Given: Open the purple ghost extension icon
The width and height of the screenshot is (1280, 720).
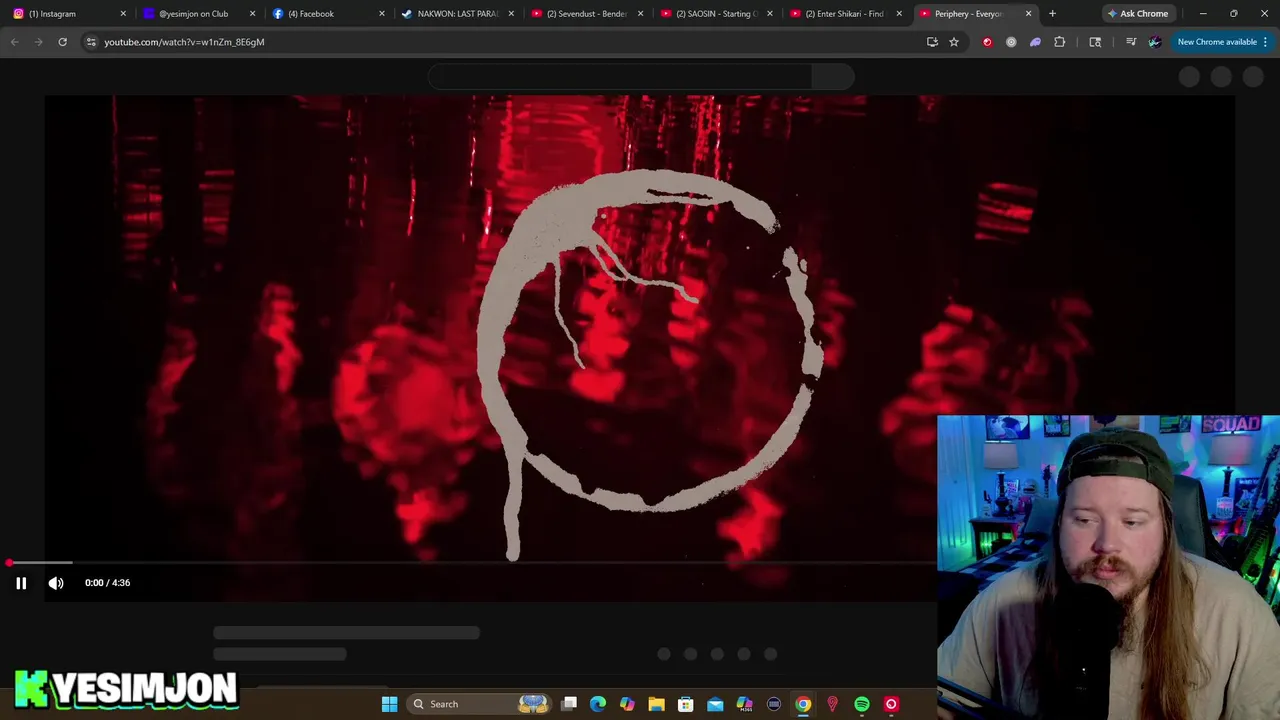Looking at the screenshot, I should 1035,42.
